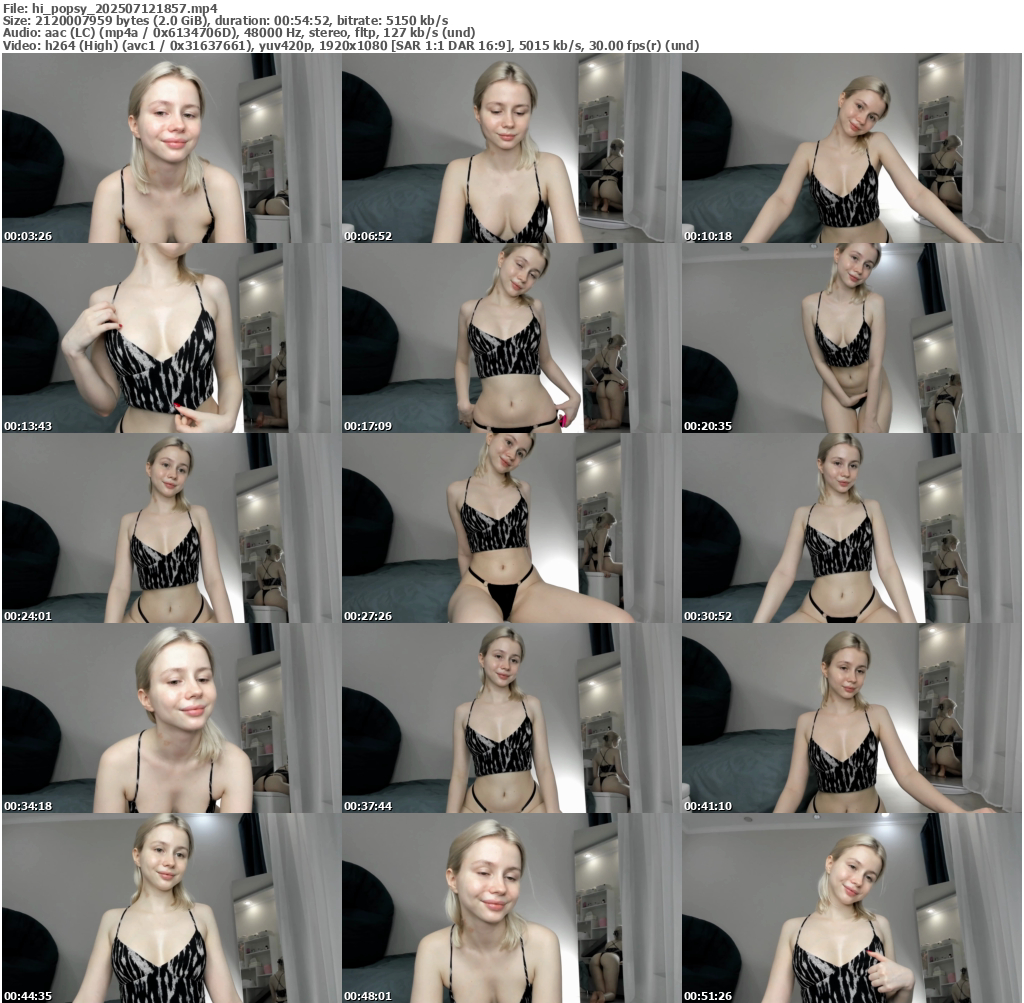Click the frame marked 00:20:35
The image size is (1024, 1003).
(x=851, y=338)
